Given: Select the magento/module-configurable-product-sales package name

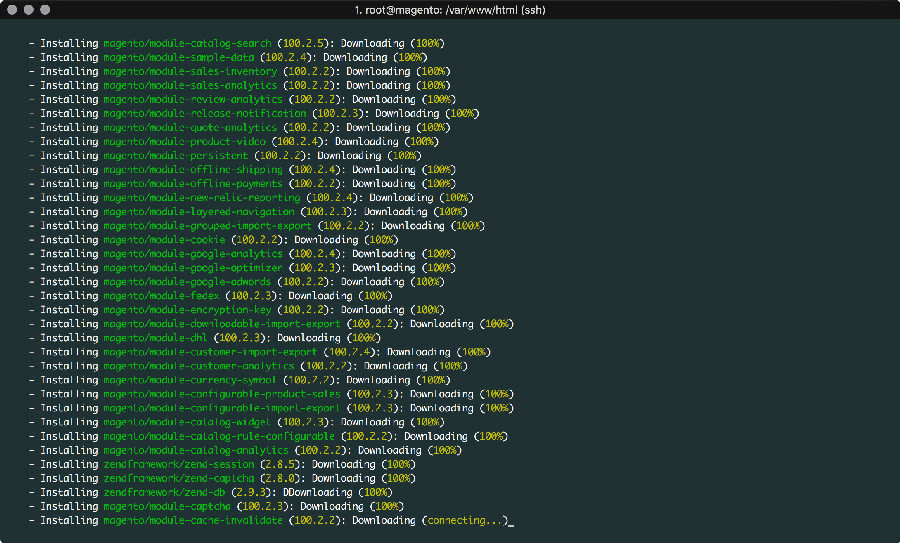Looking at the screenshot, I should point(222,394).
